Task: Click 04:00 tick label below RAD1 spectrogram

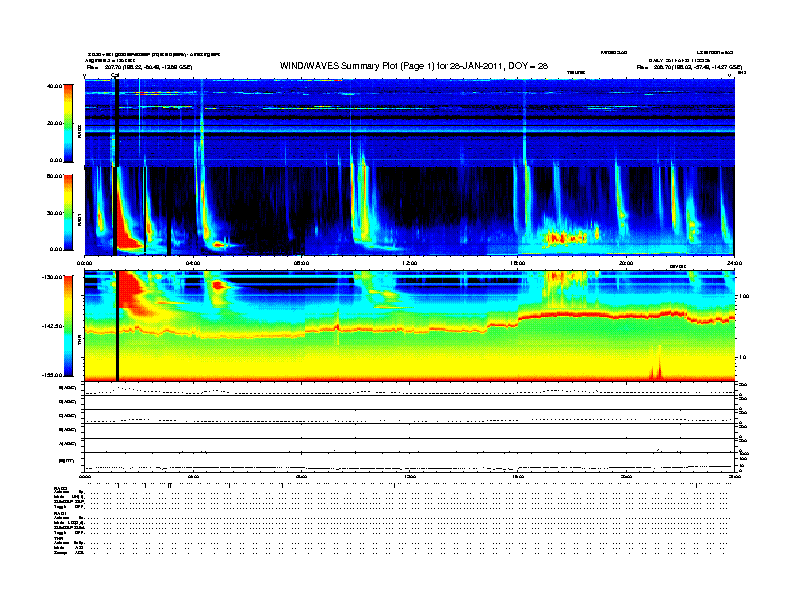Action: point(193,263)
